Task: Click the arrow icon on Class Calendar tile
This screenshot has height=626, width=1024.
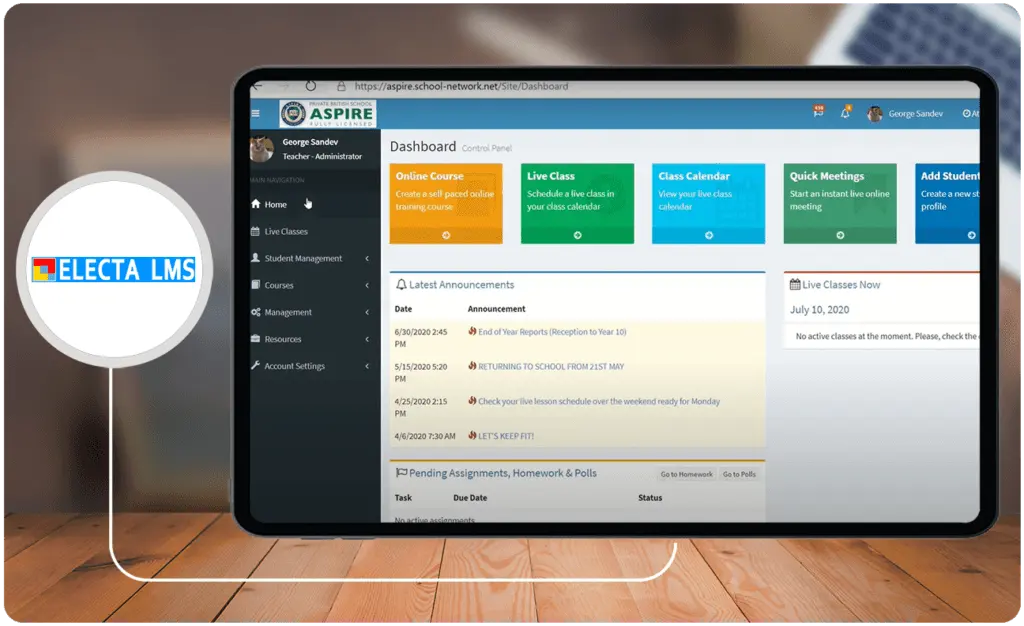Action: [x=709, y=235]
